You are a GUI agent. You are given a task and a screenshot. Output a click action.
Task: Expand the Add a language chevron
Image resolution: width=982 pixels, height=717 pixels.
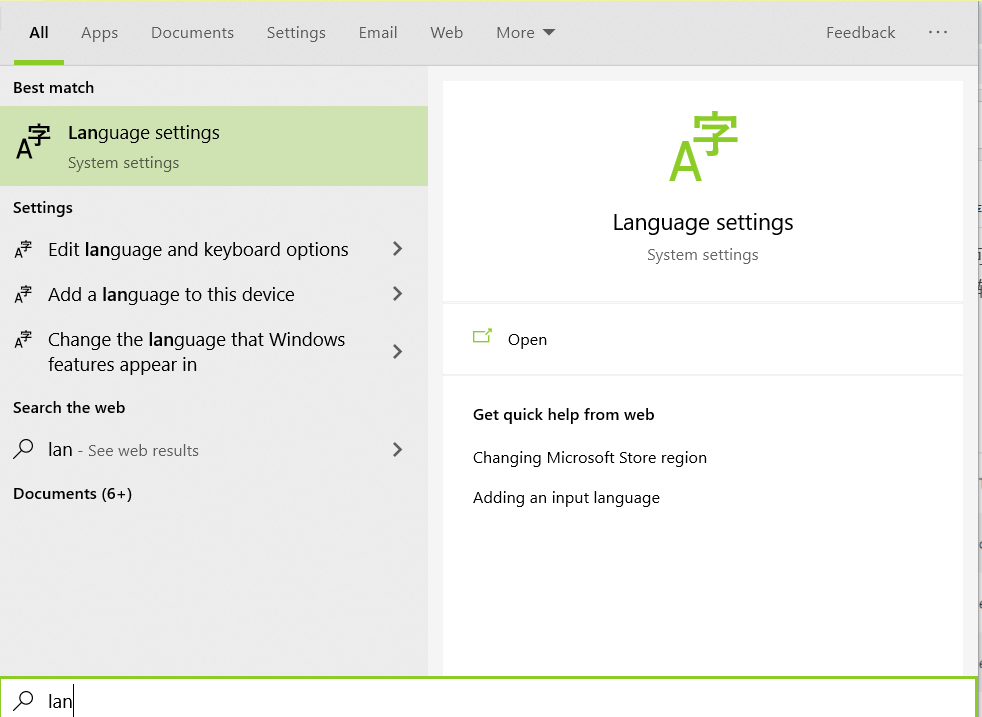[x=397, y=294]
